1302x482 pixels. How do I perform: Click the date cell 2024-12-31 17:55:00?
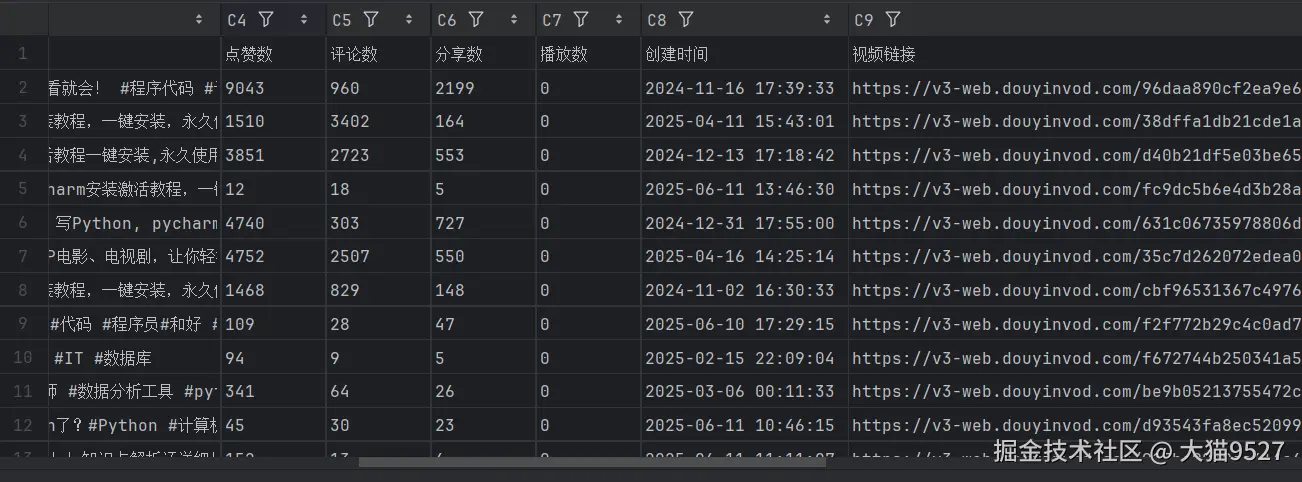point(739,223)
